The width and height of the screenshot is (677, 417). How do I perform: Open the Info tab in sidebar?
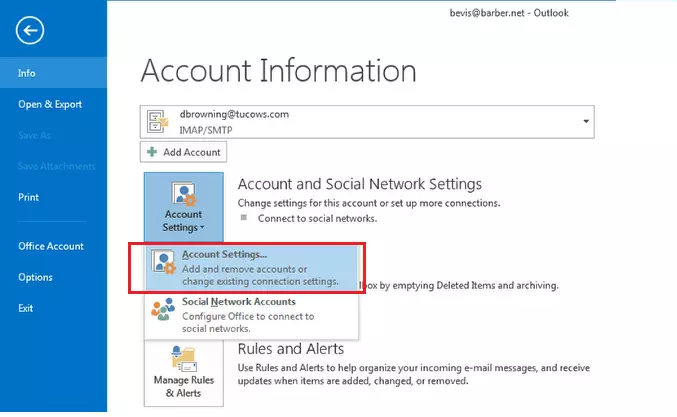point(54,73)
